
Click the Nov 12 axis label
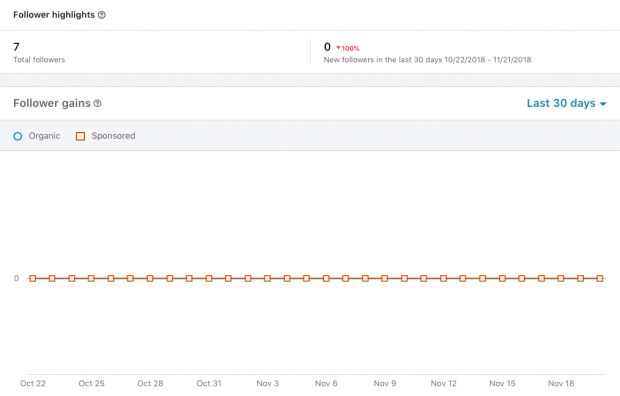tap(444, 383)
